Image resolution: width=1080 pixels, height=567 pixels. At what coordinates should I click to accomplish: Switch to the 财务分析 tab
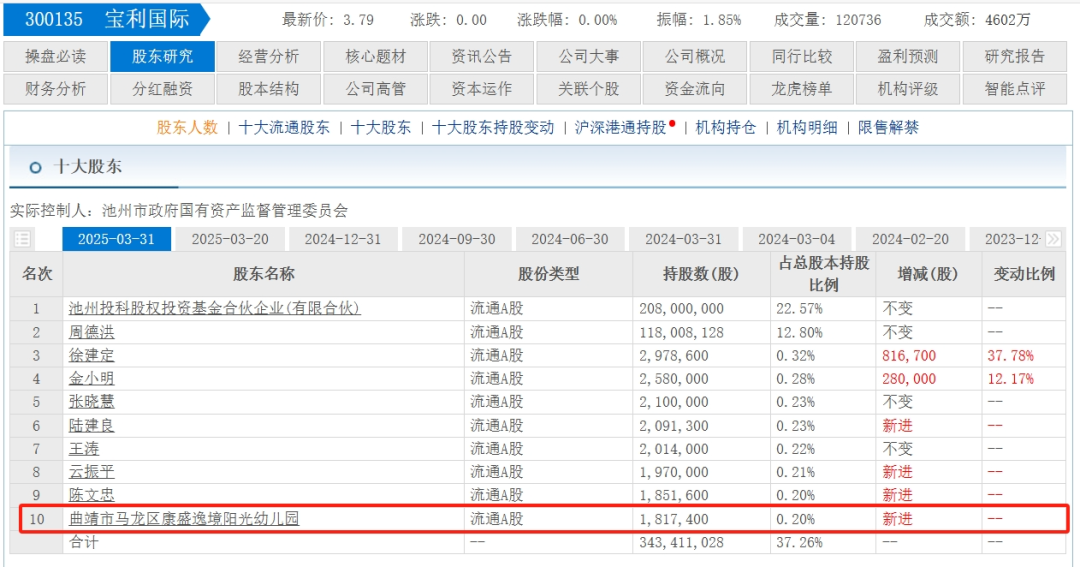(x=56, y=89)
